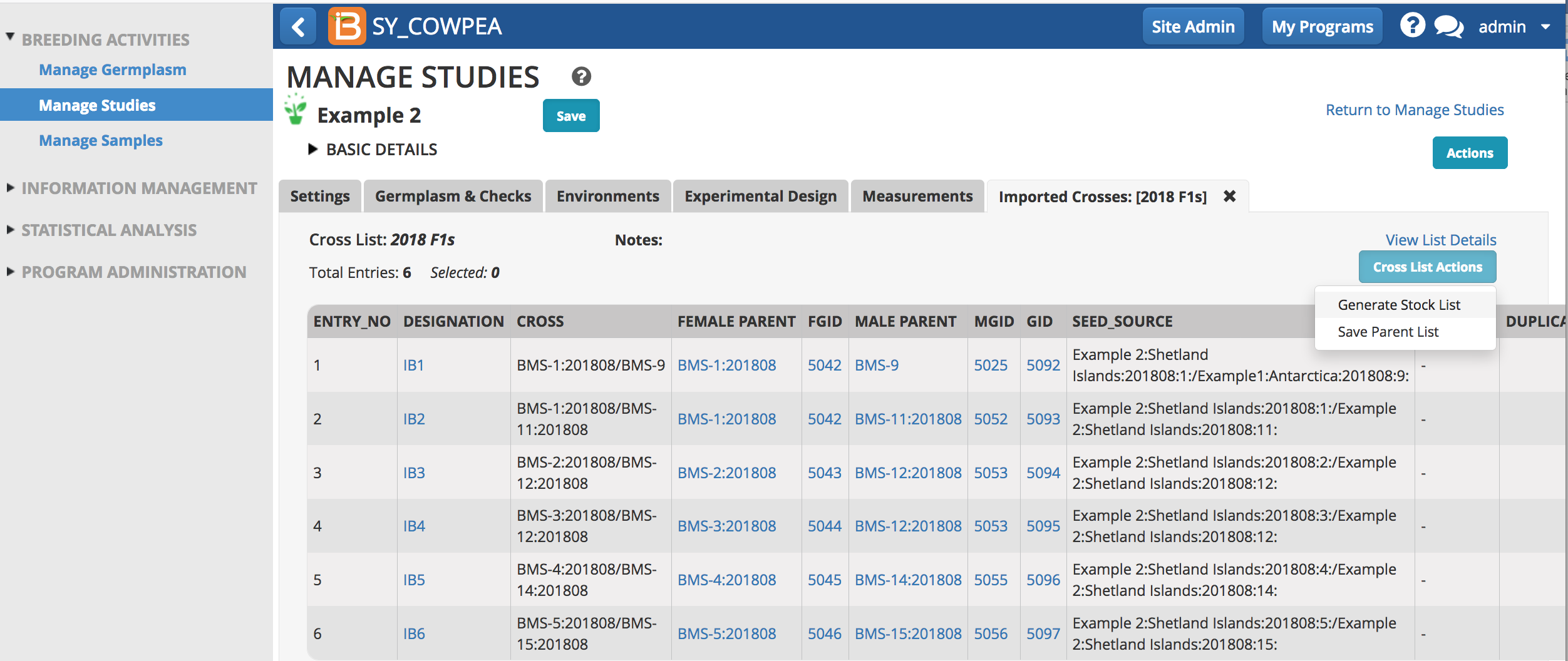Click the Site Admin button
Image resolution: width=1568 pixels, height=661 pixels.
(1194, 26)
